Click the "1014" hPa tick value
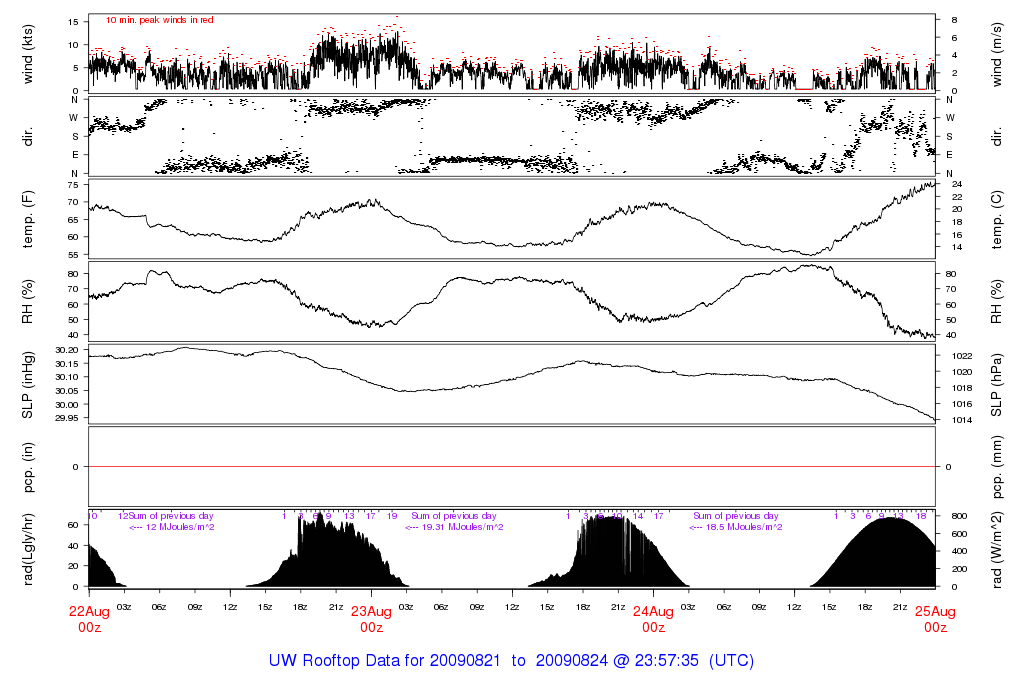 (963, 420)
